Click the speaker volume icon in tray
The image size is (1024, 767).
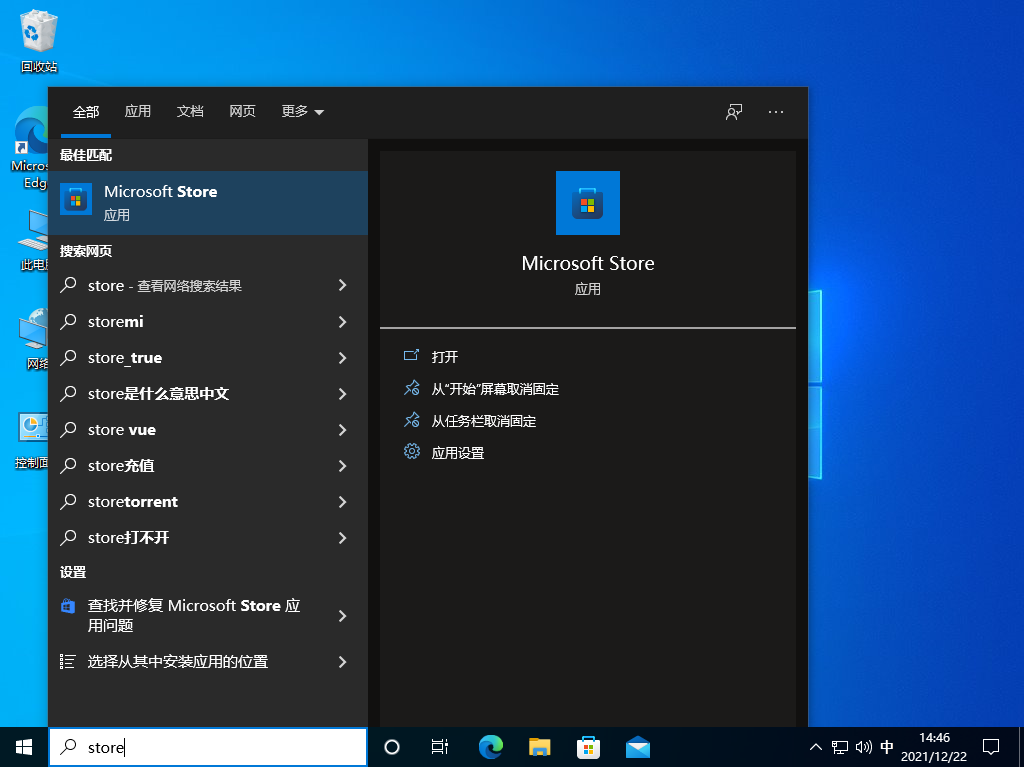pos(864,747)
